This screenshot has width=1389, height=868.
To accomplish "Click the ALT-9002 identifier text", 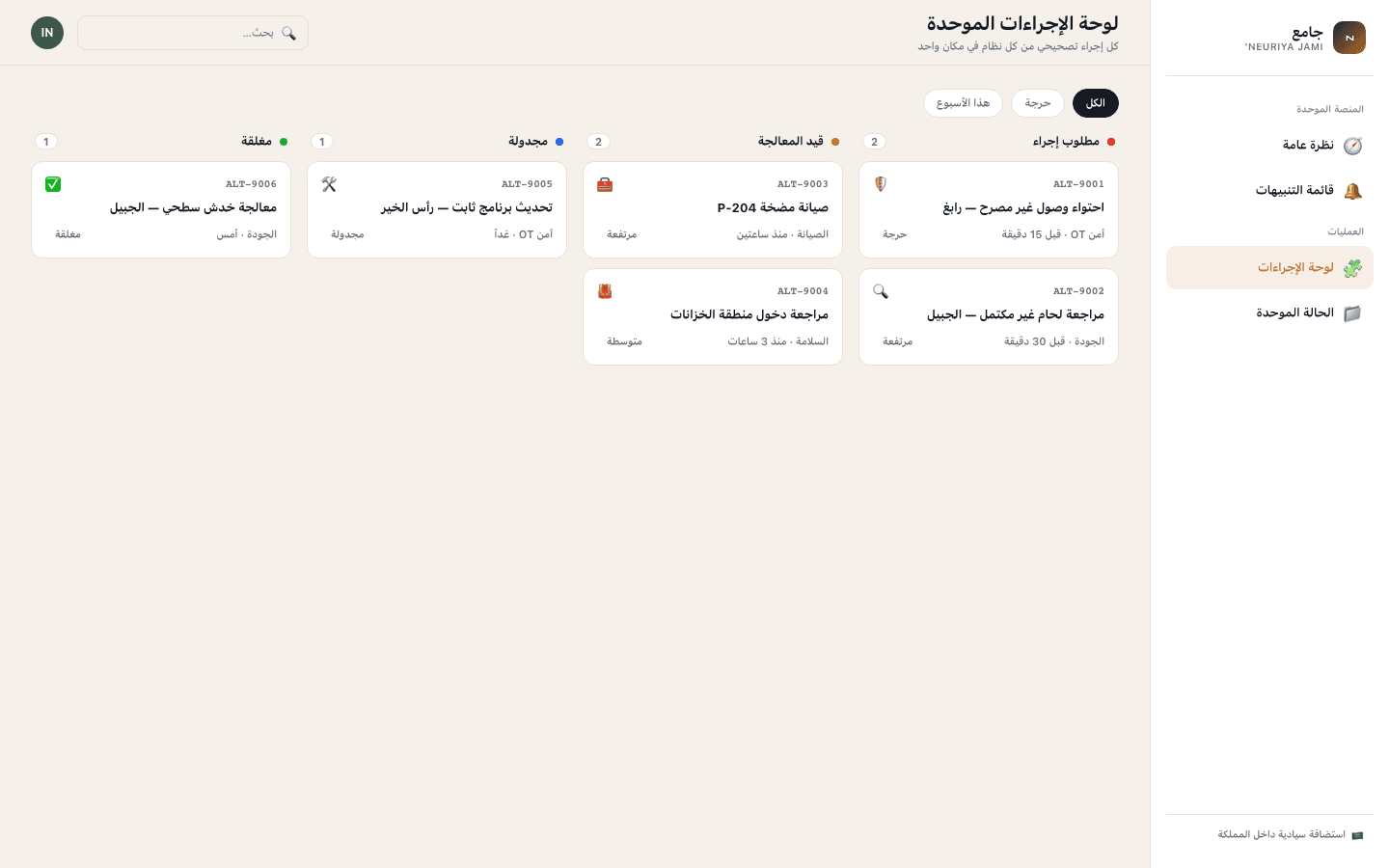I will [1078, 291].
